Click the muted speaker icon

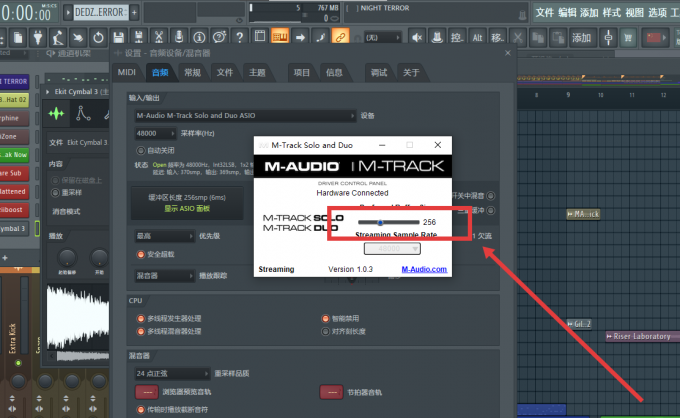(x=417, y=37)
